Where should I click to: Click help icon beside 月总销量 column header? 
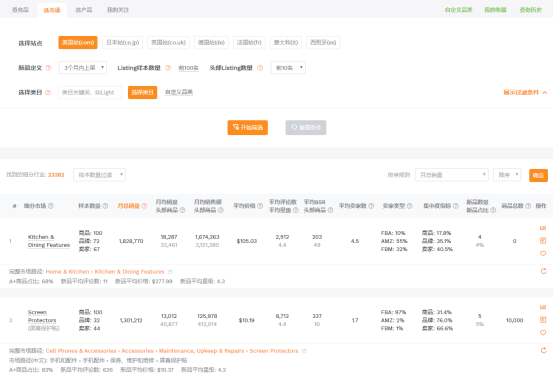click(x=144, y=206)
